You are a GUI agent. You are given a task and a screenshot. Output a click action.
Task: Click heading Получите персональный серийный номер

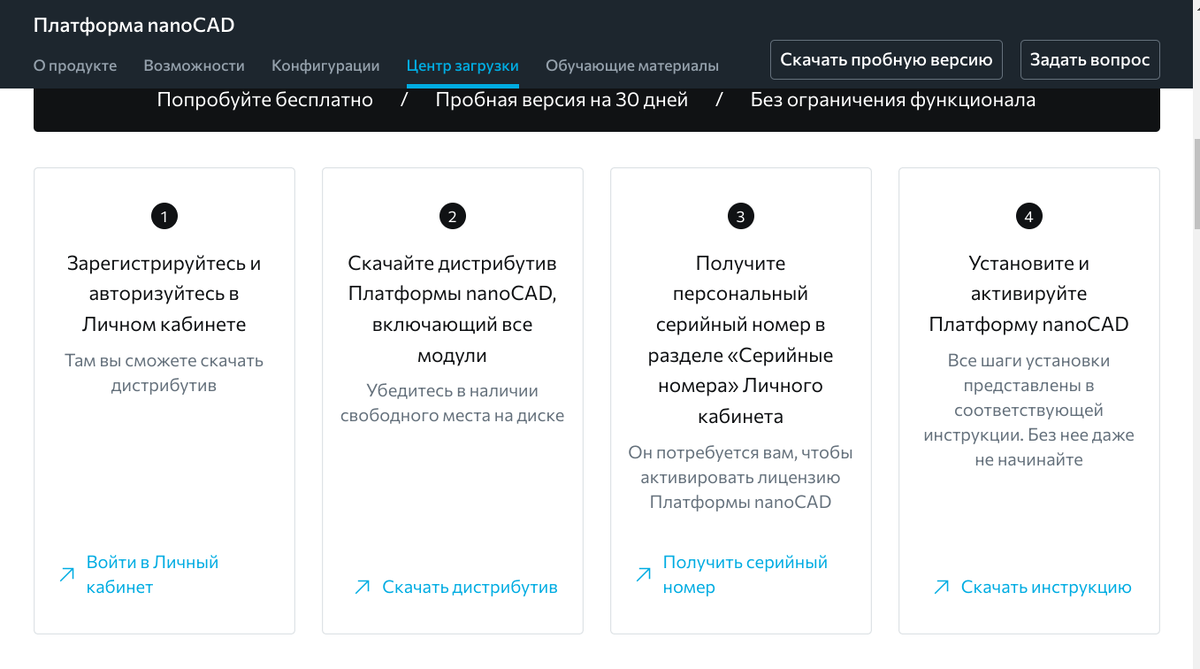(x=741, y=340)
